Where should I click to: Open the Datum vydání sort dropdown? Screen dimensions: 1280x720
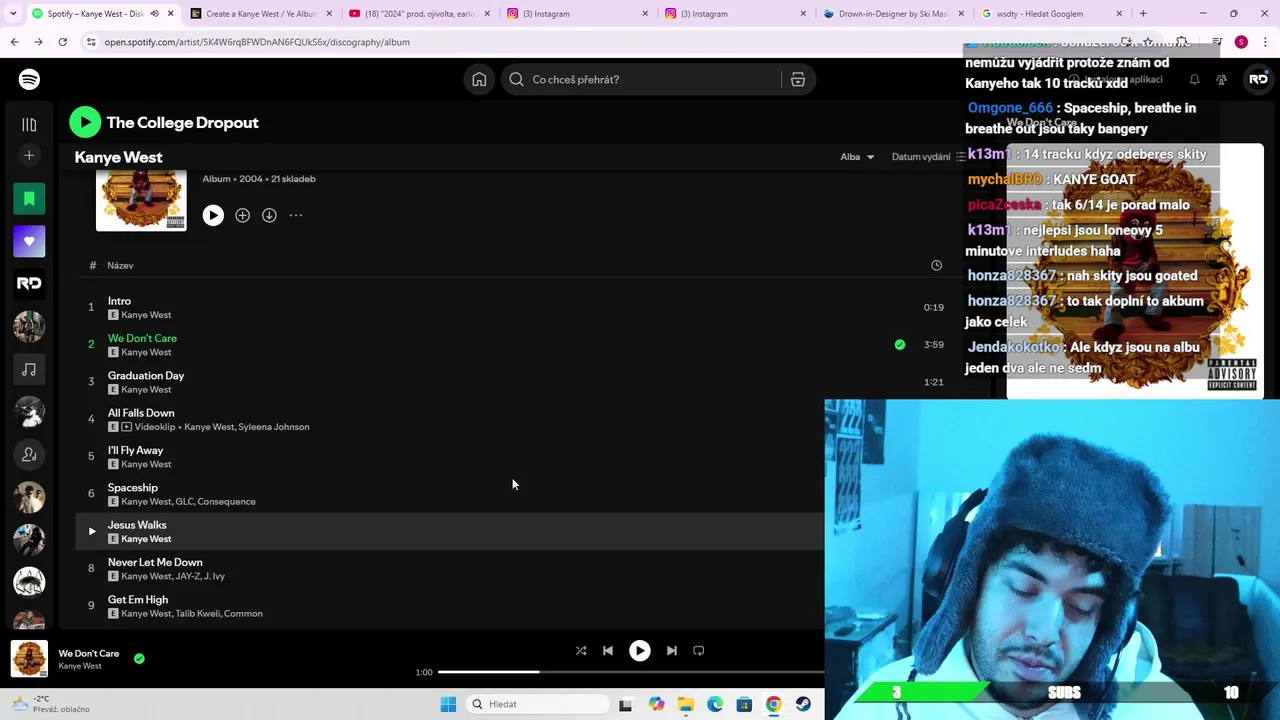928,157
